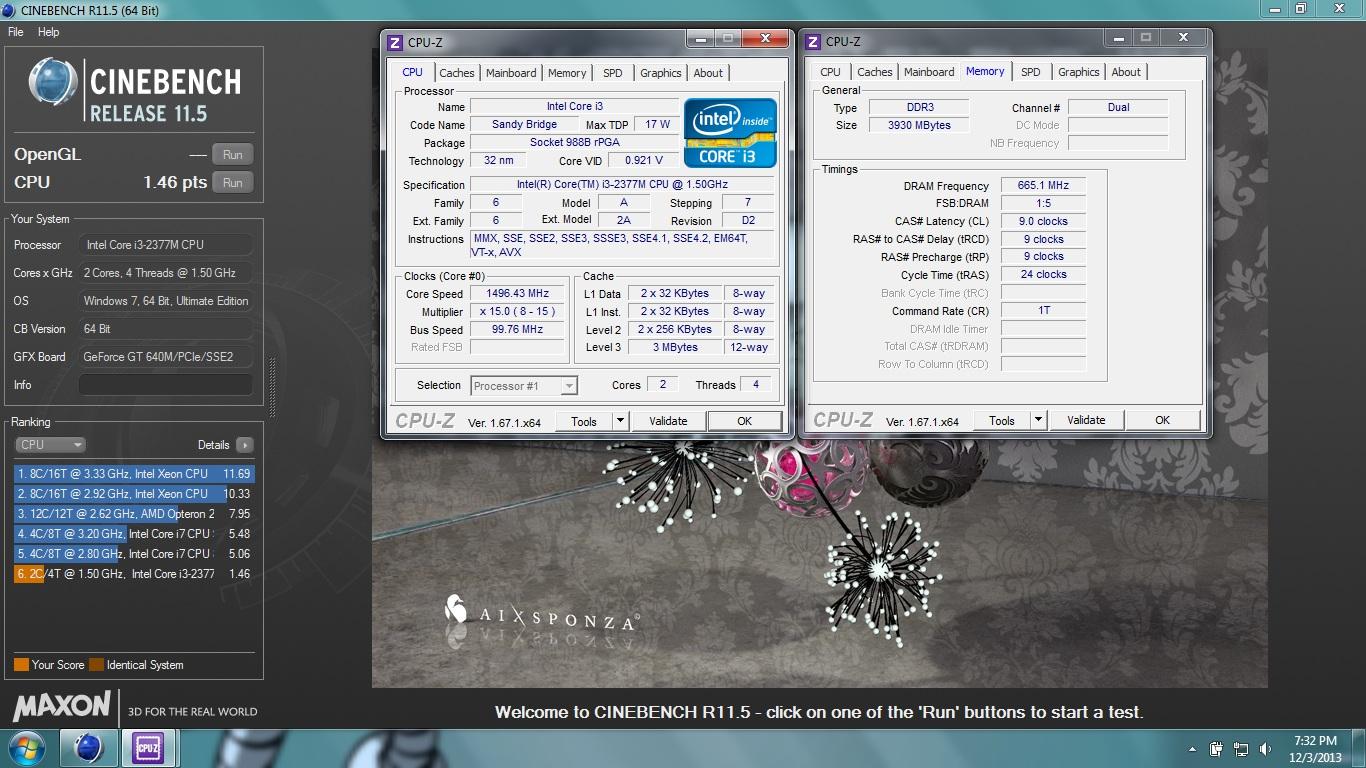1366x768 pixels.
Task: Click the Info input field
Action: point(166,385)
